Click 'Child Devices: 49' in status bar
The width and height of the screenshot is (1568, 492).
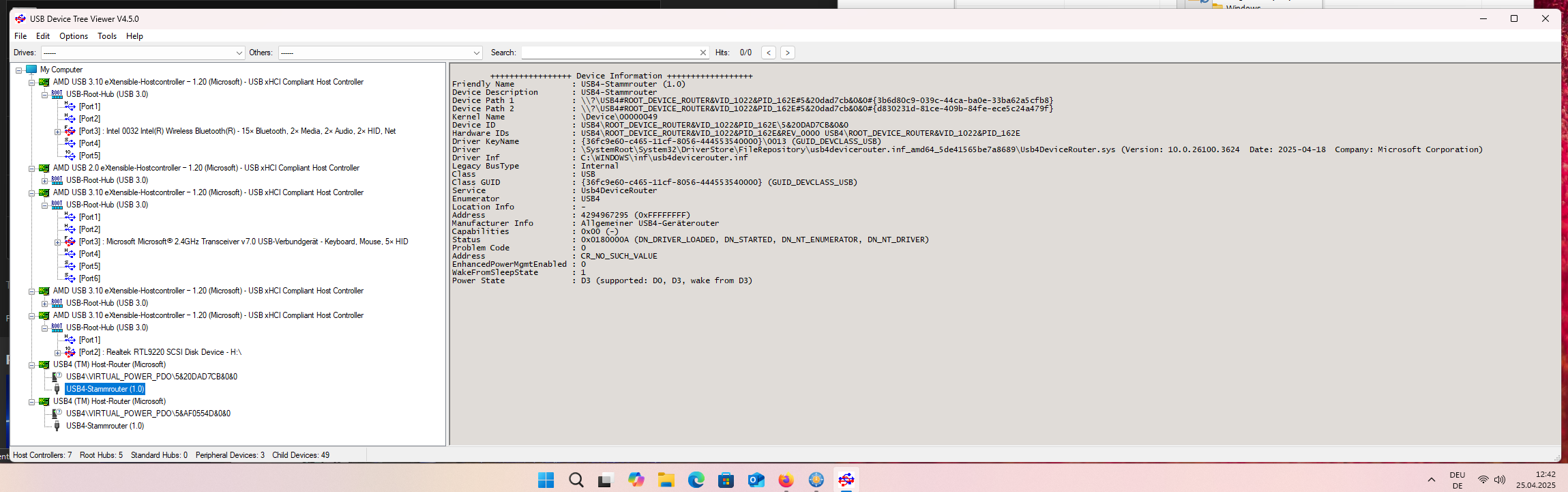(x=301, y=455)
